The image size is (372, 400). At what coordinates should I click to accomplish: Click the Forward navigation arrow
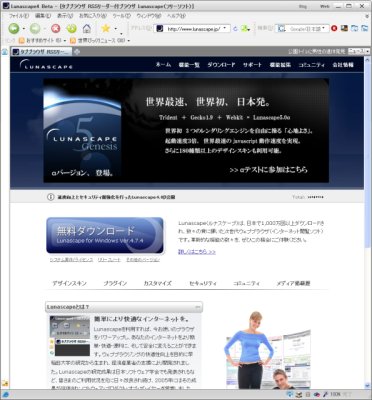pyautogui.click(x=35, y=29)
